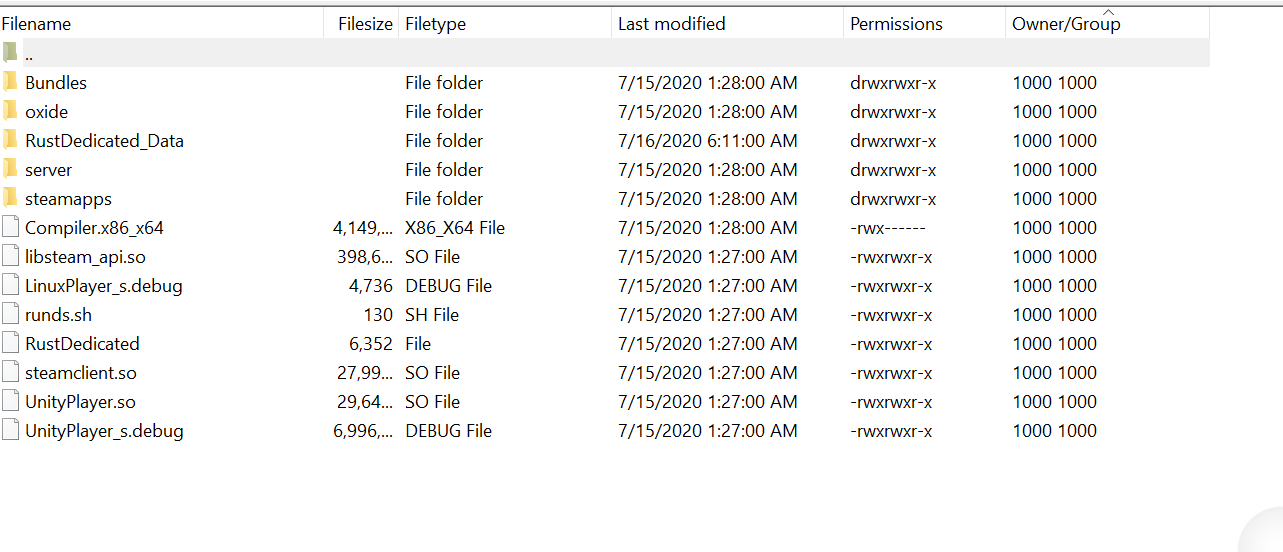Toggle sort arrow on Owner/Group column
This screenshot has height=552, width=1283.
point(1107,11)
